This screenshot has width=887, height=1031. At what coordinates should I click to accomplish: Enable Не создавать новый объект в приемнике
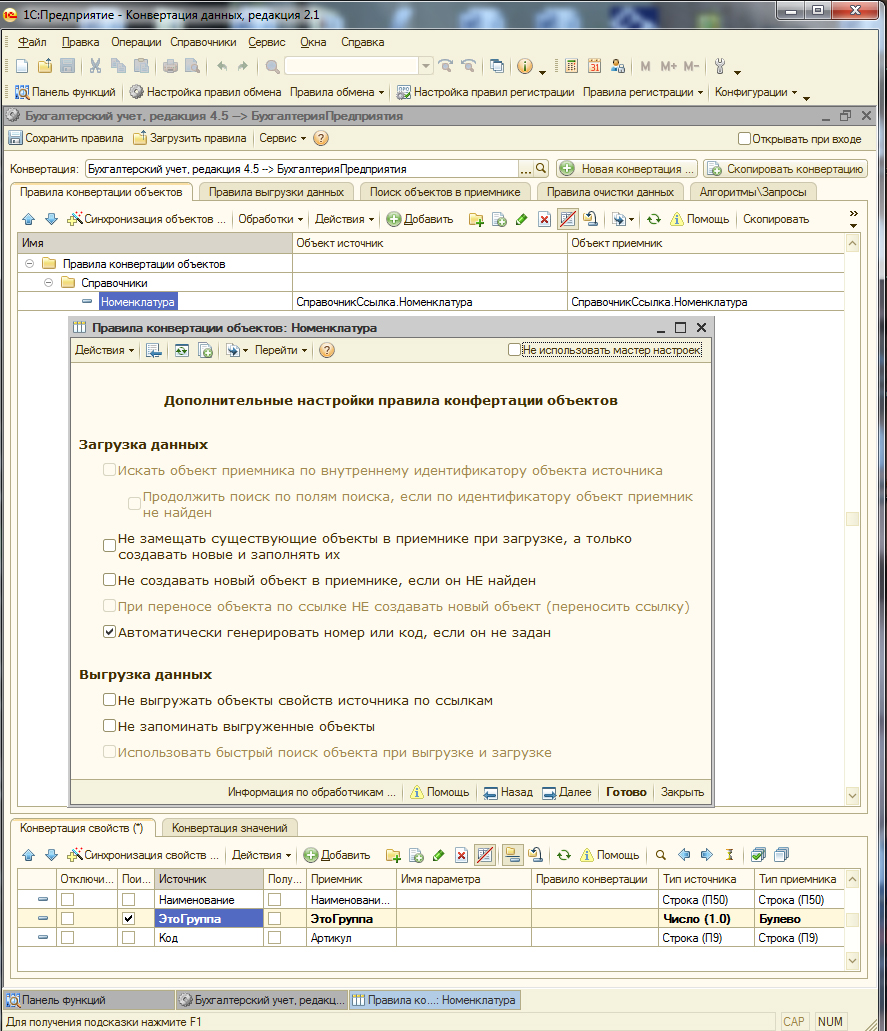click(110, 580)
